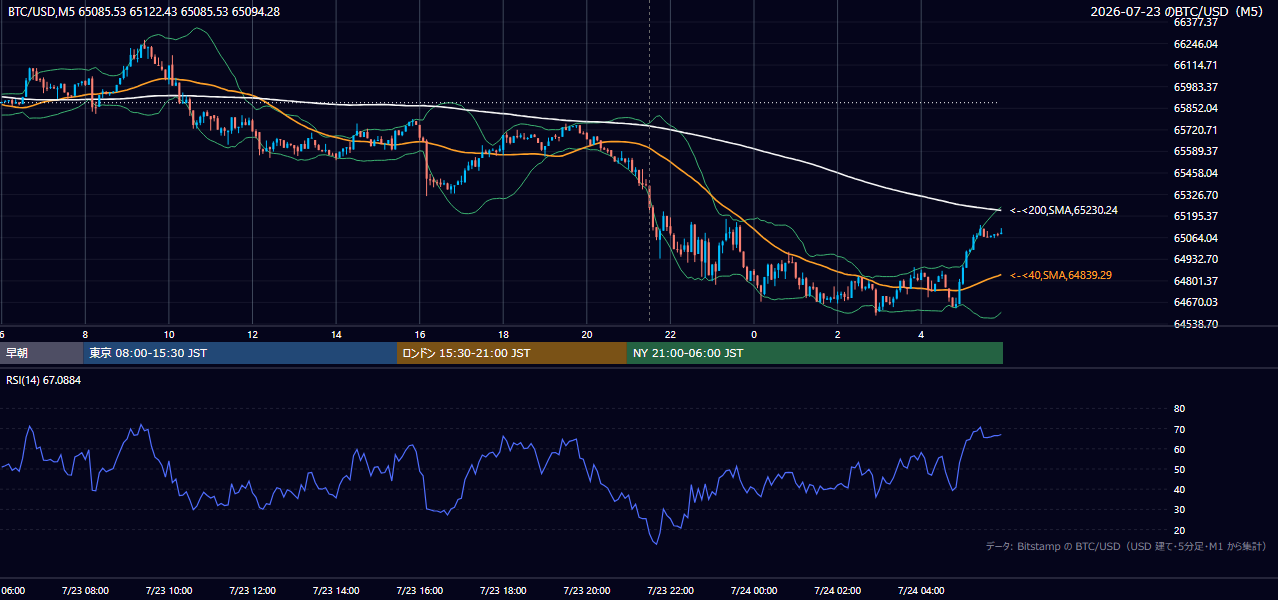The width and height of the screenshot is (1278, 600).
Task: Click the RSI(14) 67.0884 indicator label
Action: click(44, 380)
